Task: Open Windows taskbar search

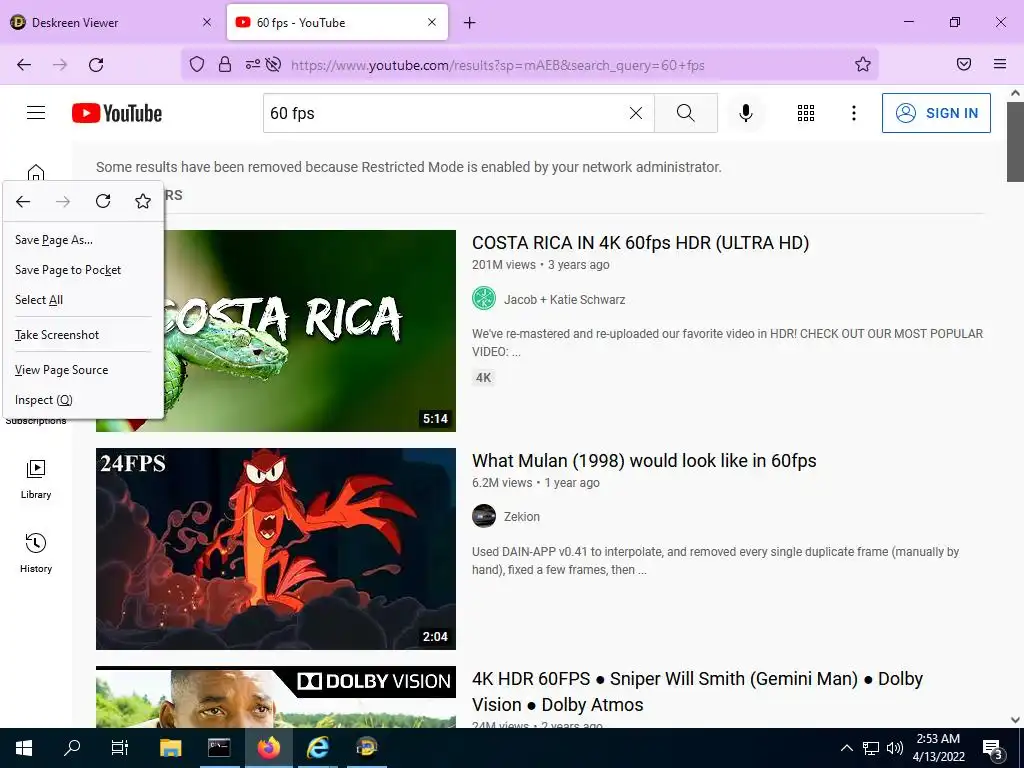Action: (x=72, y=748)
